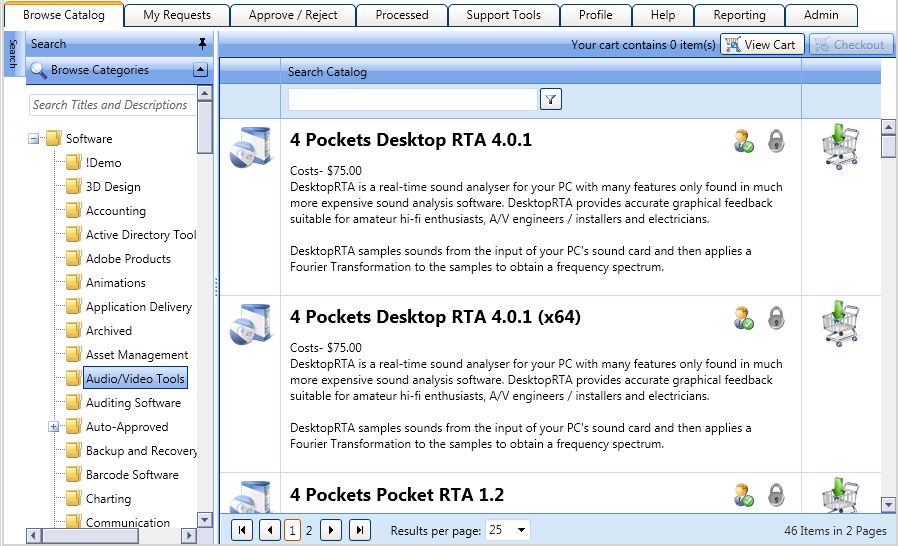Click the Search Catalog text box
This screenshot has width=898, height=546.
point(413,99)
